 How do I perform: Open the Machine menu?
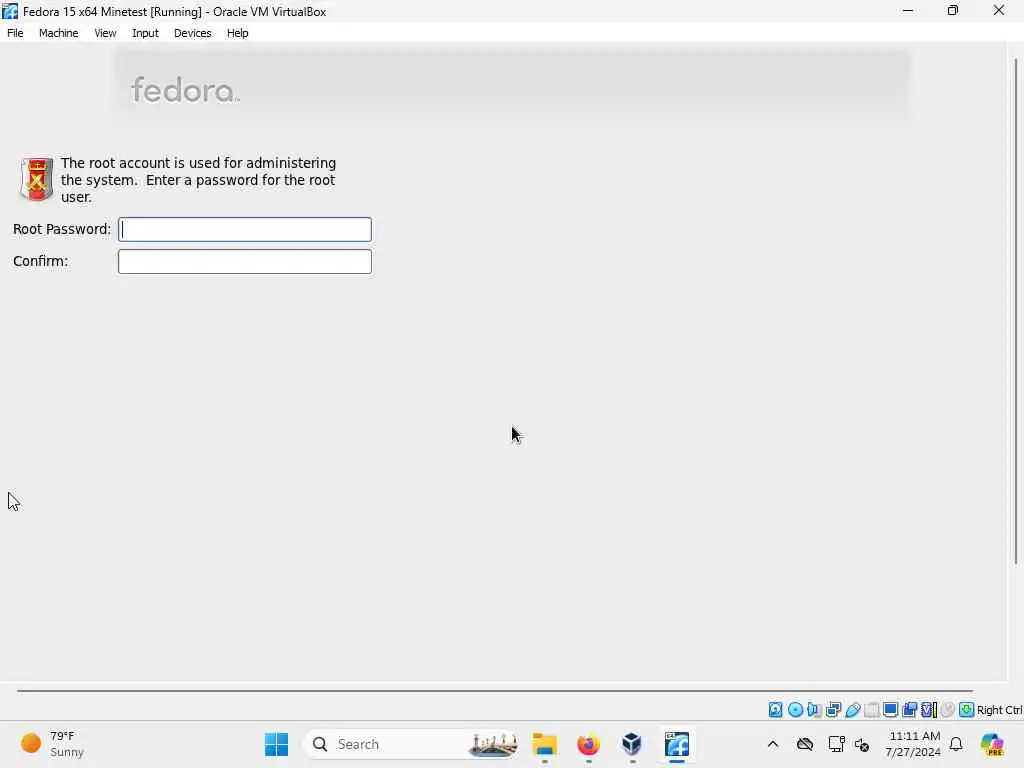[59, 33]
